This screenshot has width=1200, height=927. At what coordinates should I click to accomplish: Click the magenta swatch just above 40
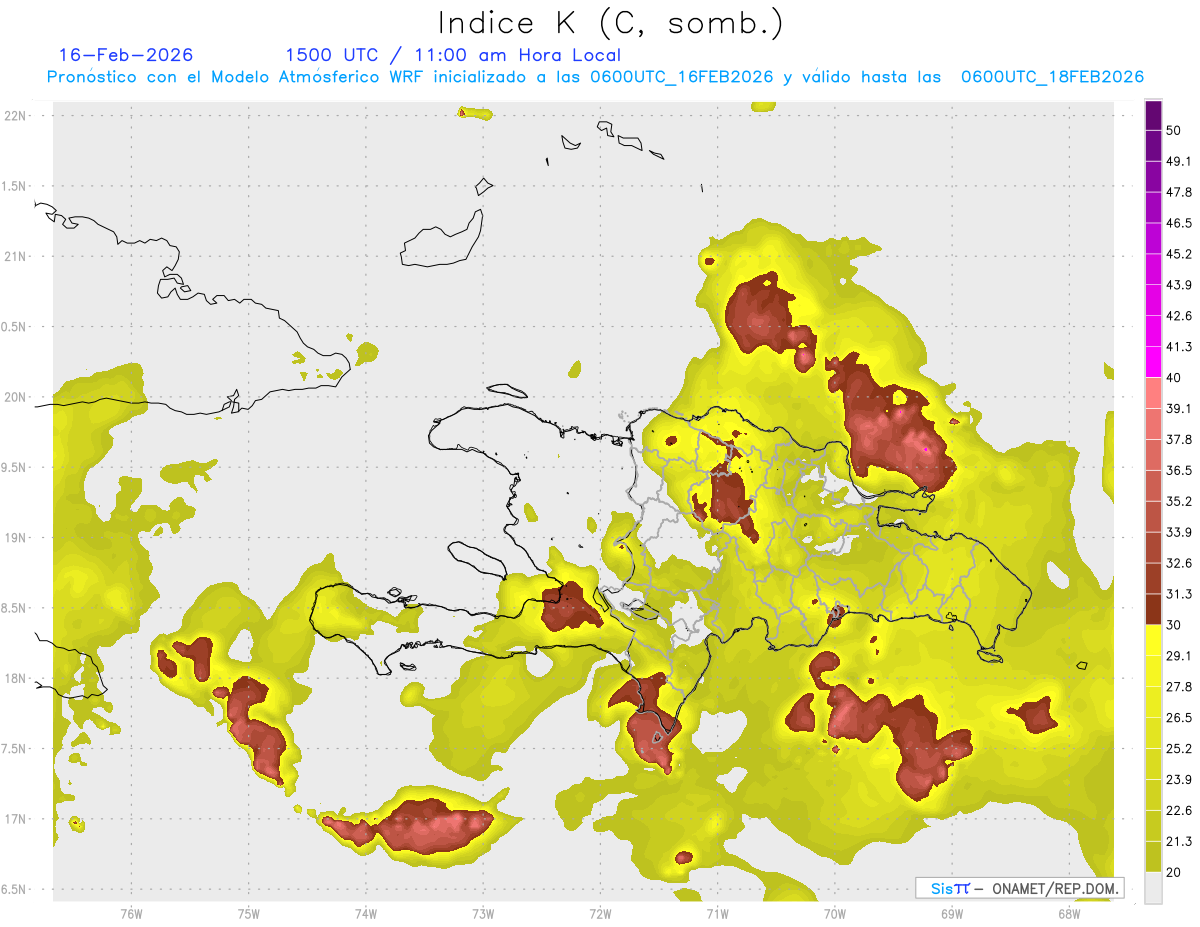click(1154, 361)
